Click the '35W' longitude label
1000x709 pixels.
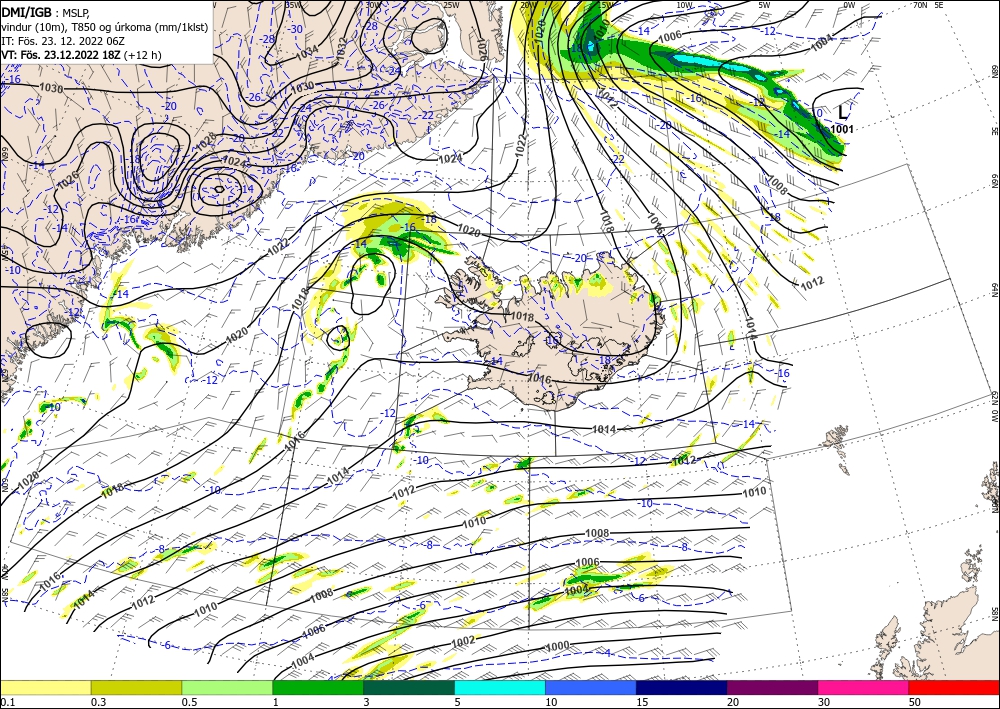[x=293, y=4]
